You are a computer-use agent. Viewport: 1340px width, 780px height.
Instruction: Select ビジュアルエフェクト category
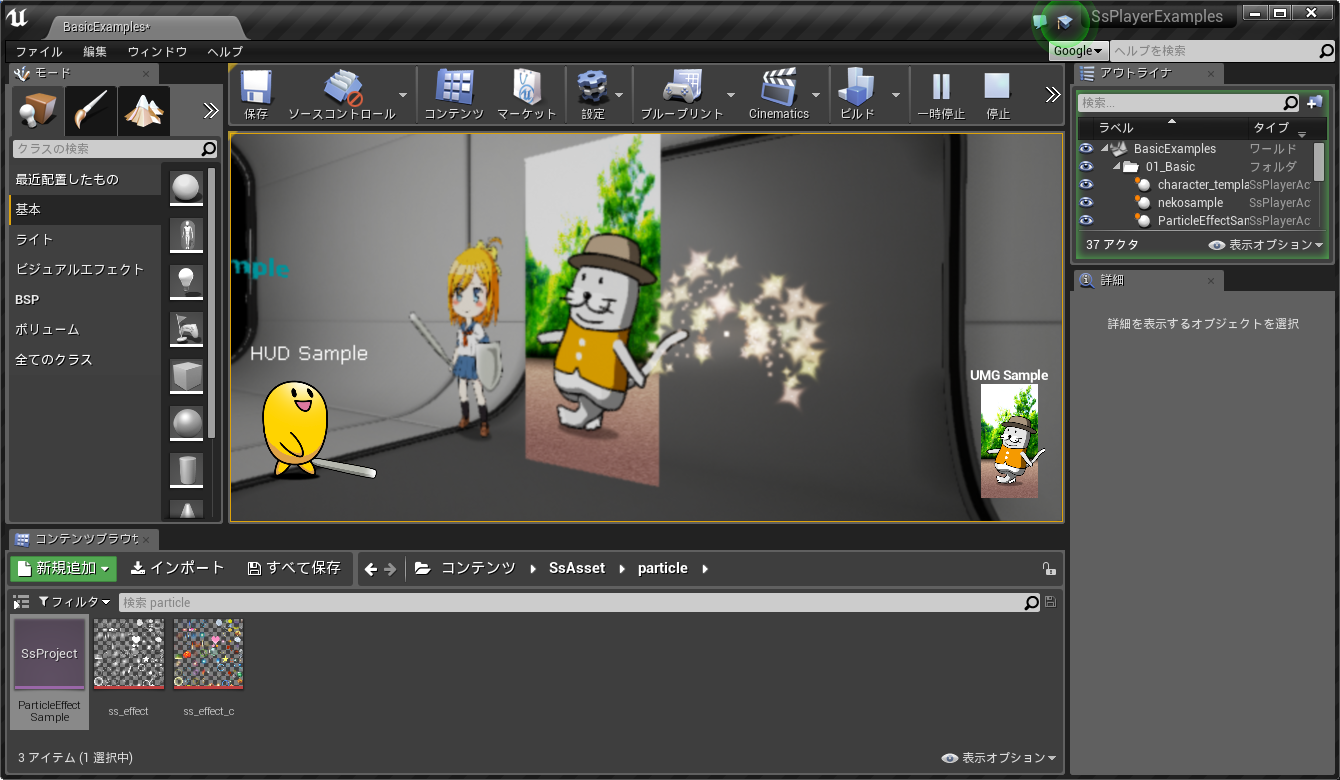click(85, 270)
